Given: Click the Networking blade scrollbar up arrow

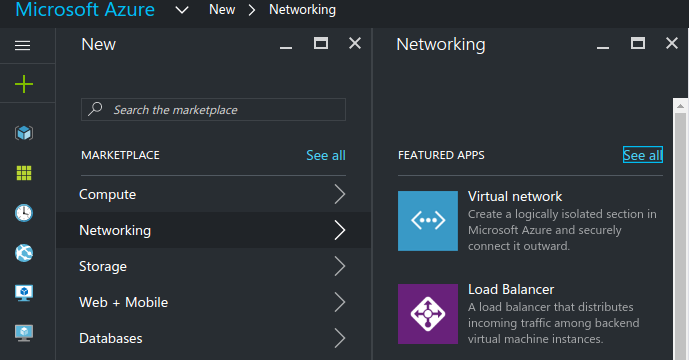Looking at the screenshot, I should (x=680, y=106).
